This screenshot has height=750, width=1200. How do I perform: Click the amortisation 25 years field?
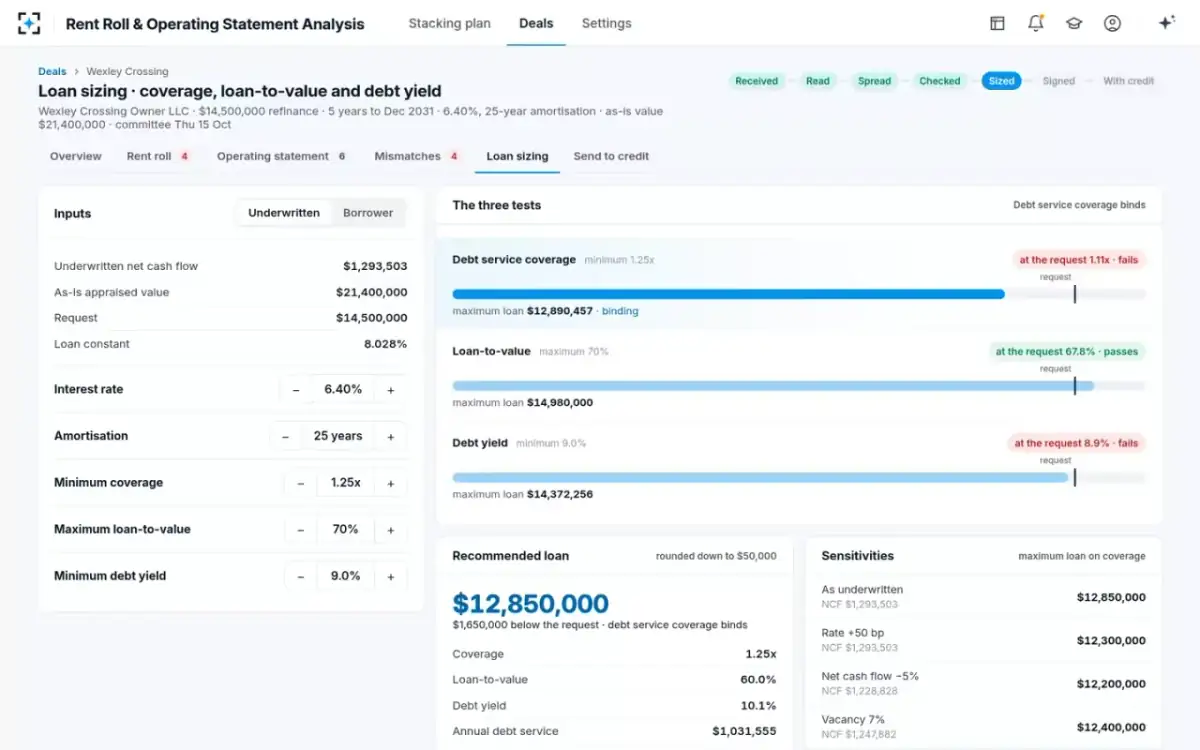(338, 436)
